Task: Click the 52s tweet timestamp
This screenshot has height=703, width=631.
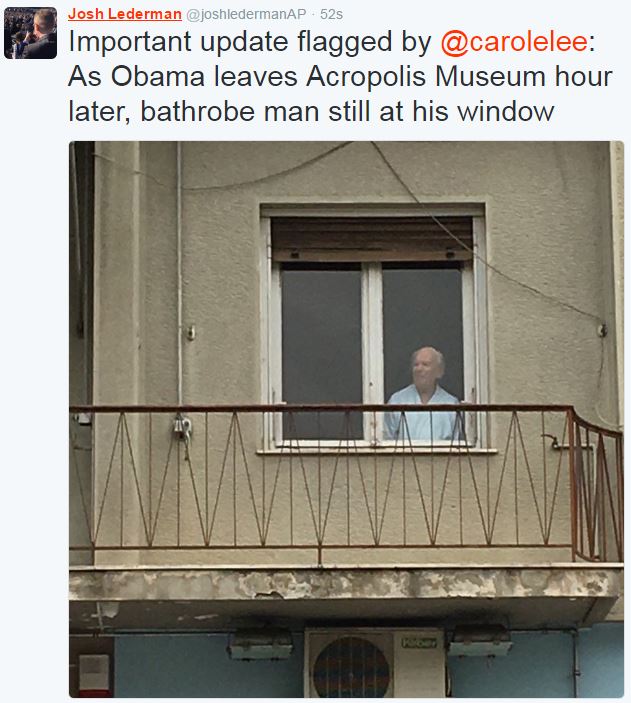Action: click(x=331, y=14)
